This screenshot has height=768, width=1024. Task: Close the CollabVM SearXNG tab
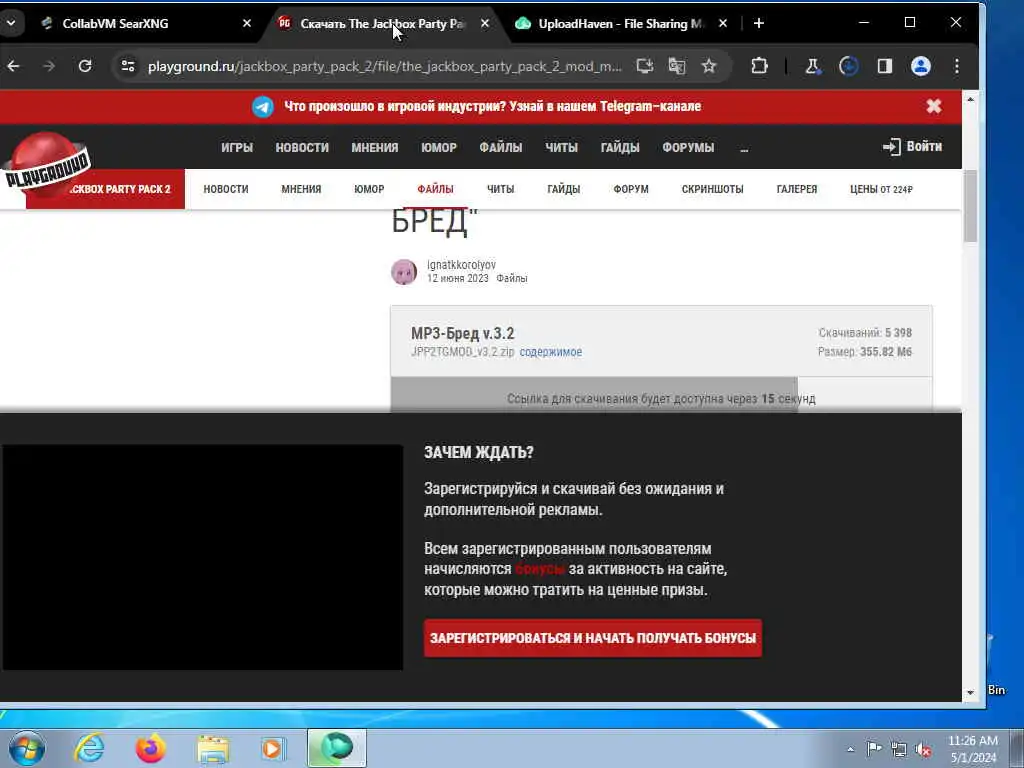coord(247,24)
